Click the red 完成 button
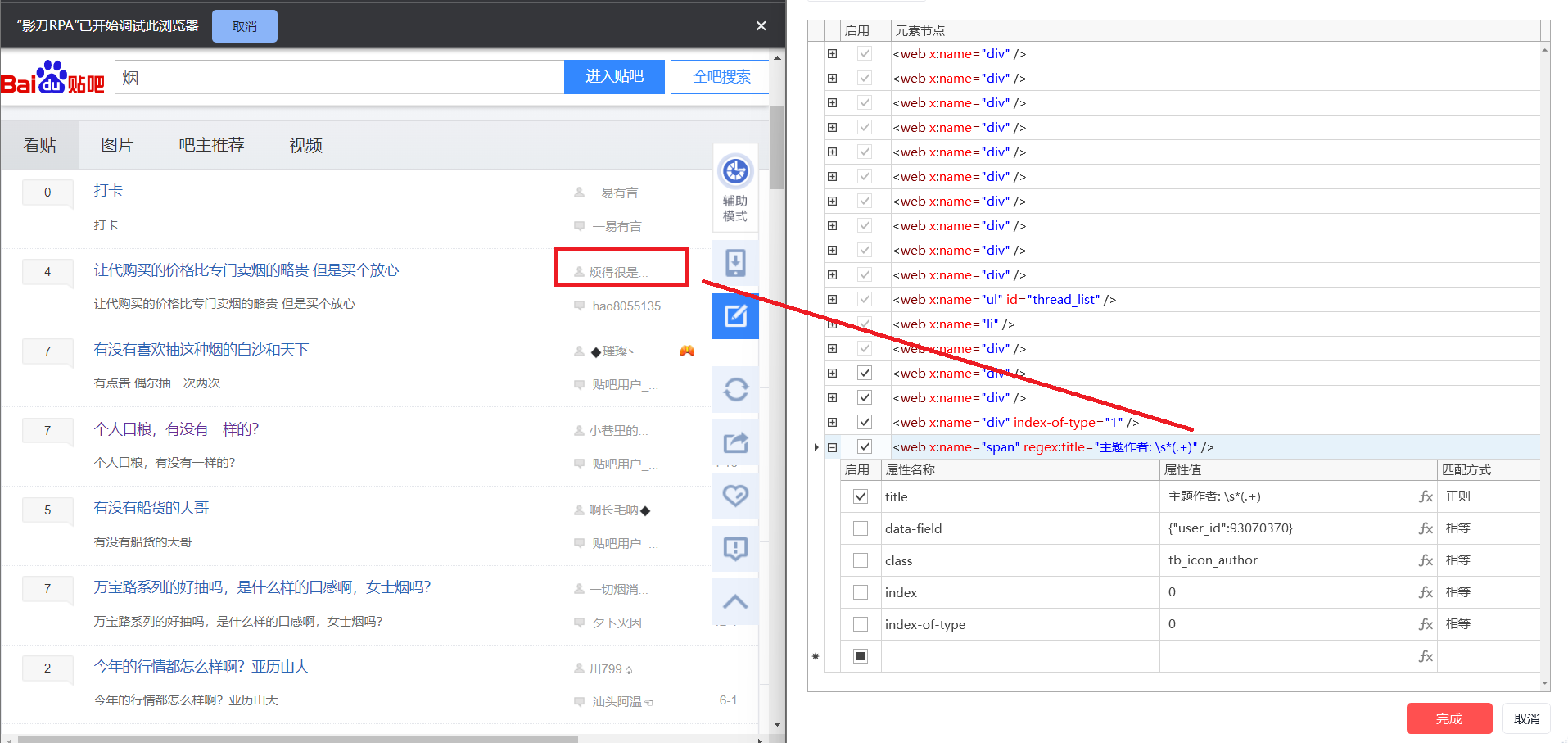The image size is (1568, 743). click(x=1448, y=718)
